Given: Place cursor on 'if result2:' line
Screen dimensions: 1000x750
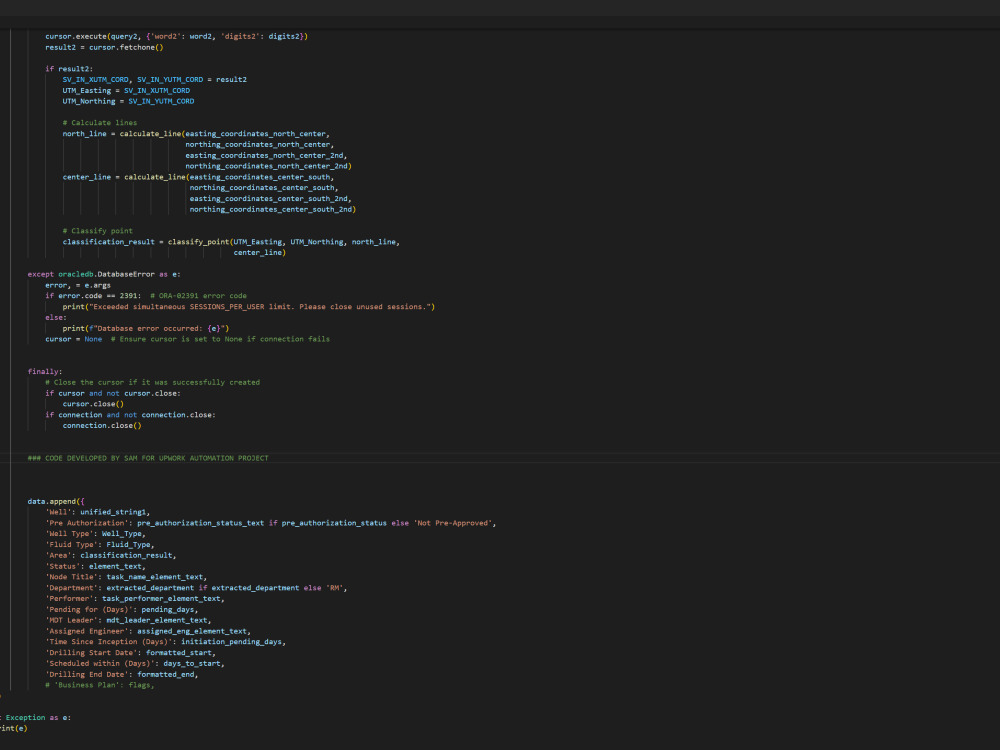Looking at the screenshot, I should point(69,69).
